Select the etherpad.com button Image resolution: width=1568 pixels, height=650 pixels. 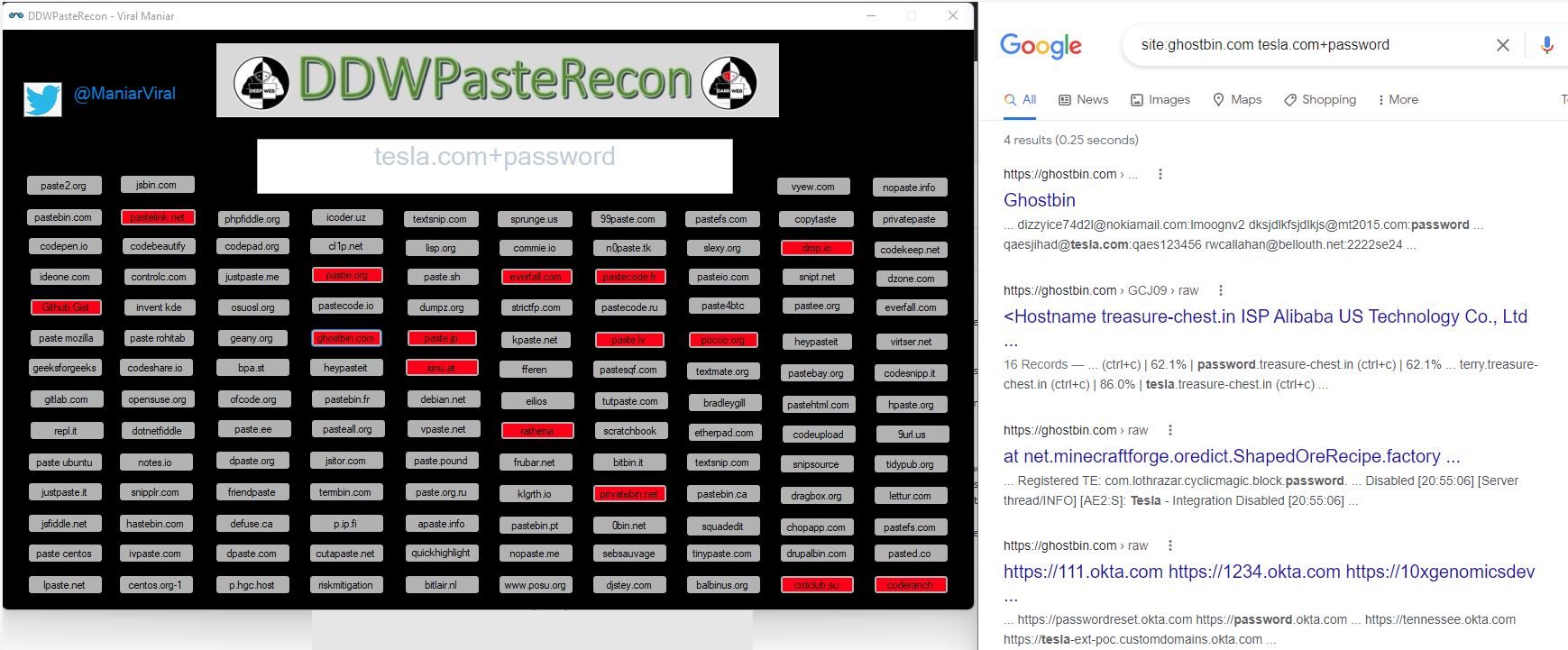pos(724,433)
